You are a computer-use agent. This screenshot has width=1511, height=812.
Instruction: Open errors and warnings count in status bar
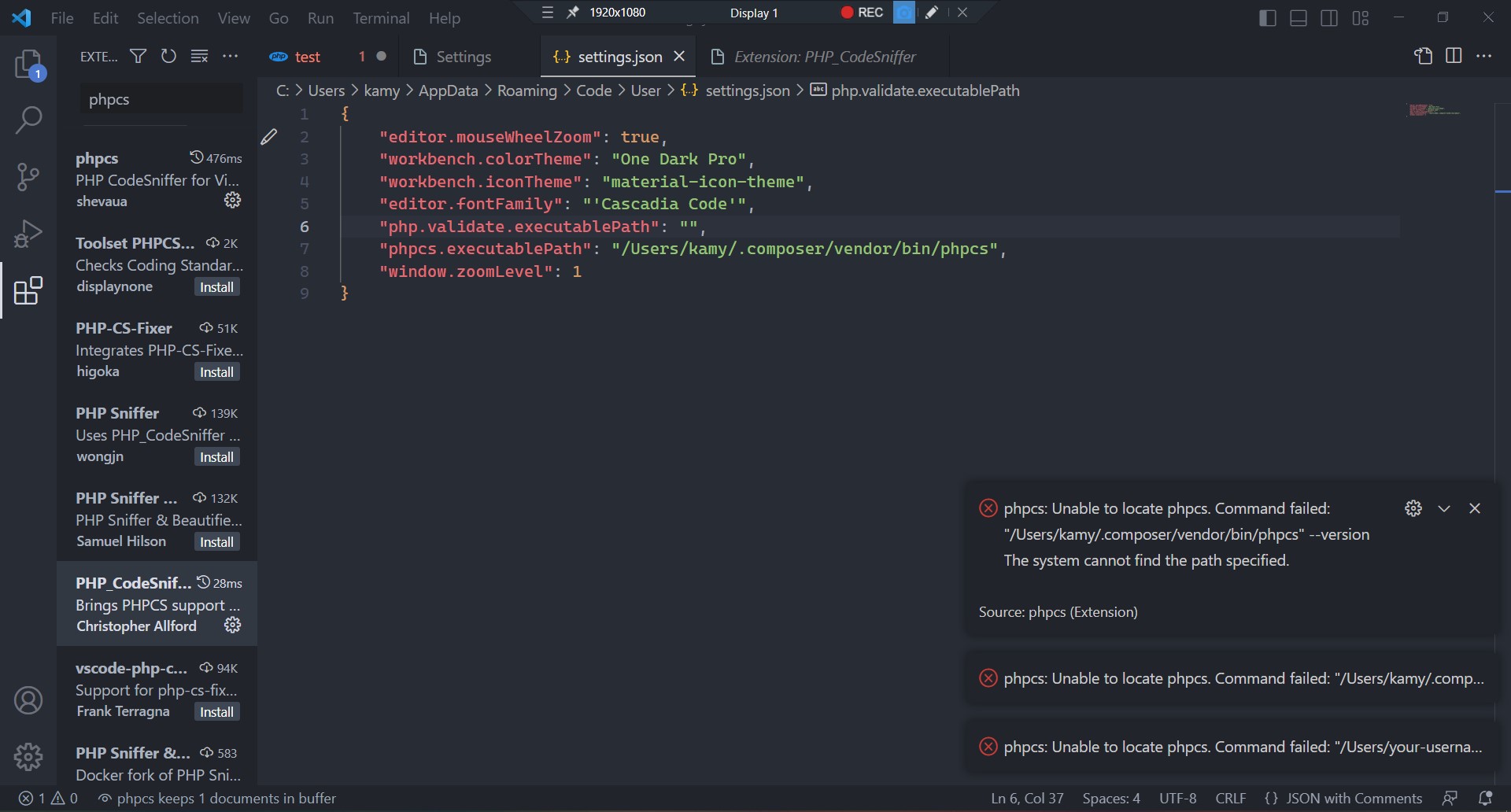(x=48, y=799)
